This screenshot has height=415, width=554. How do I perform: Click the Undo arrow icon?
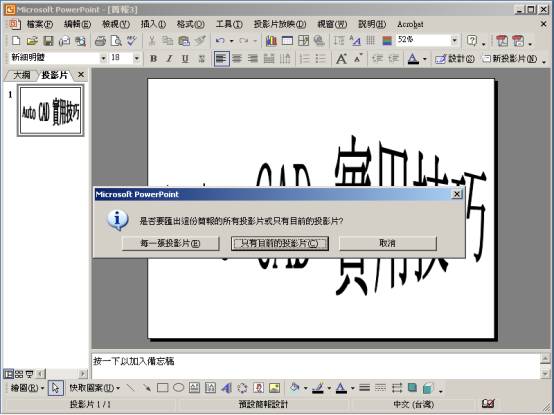220,41
